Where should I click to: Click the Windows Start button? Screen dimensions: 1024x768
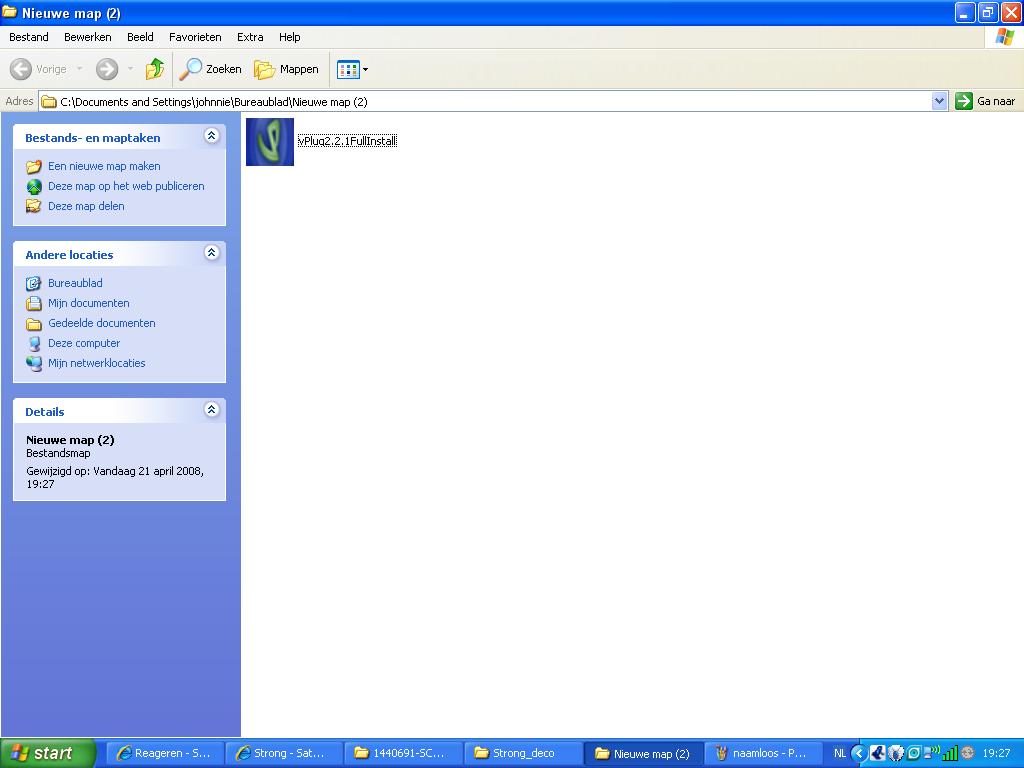click(x=48, y=753)
